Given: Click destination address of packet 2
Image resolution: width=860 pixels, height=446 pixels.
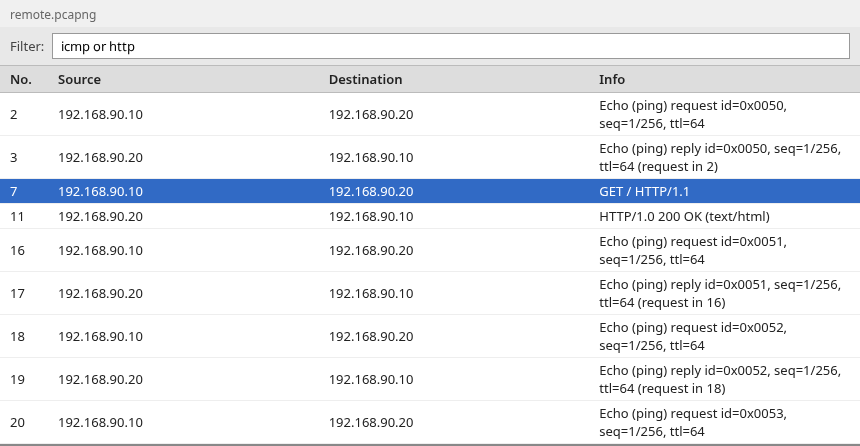Looking at the screenshot, I should [371, 115].
